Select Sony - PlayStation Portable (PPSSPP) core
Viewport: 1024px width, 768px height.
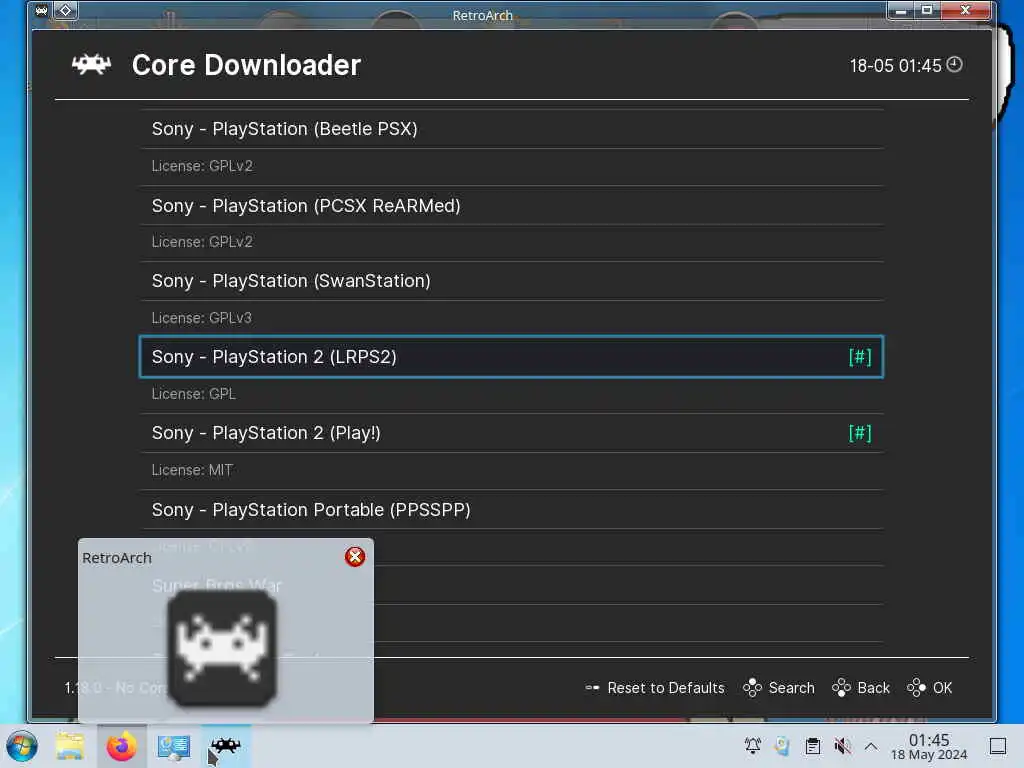pos(511,509)
